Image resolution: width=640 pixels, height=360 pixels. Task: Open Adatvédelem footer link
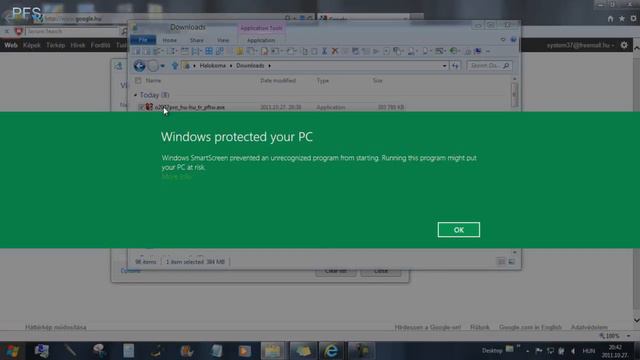[589, 327]
